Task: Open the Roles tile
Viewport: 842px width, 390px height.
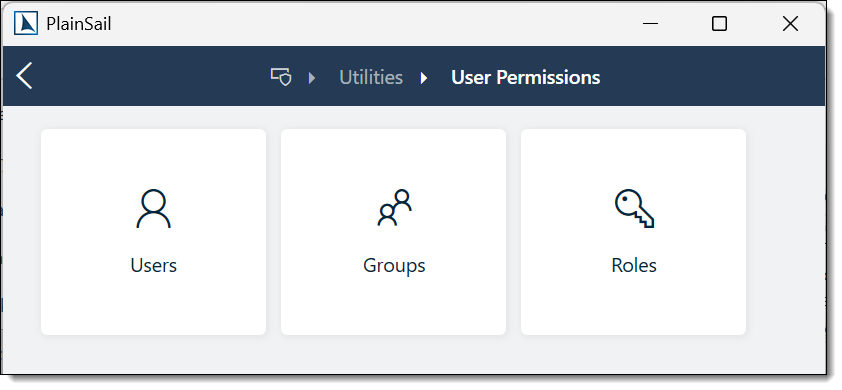Action: click(633, 232)
